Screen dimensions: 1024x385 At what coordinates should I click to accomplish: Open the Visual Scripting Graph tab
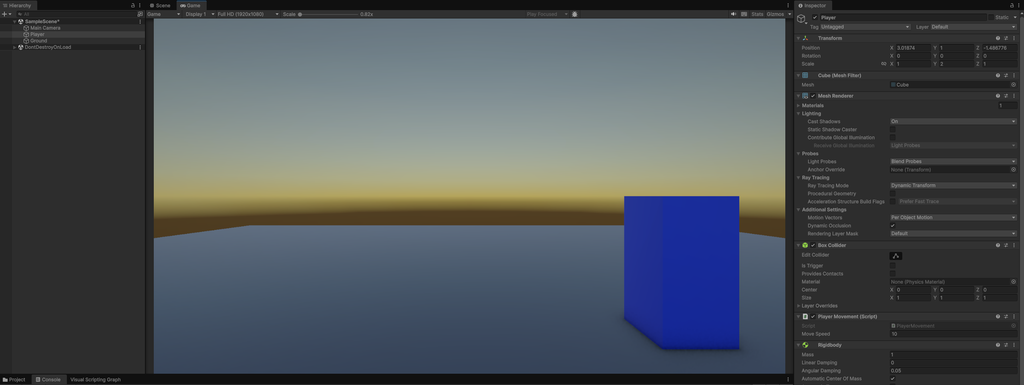(95, 379)
